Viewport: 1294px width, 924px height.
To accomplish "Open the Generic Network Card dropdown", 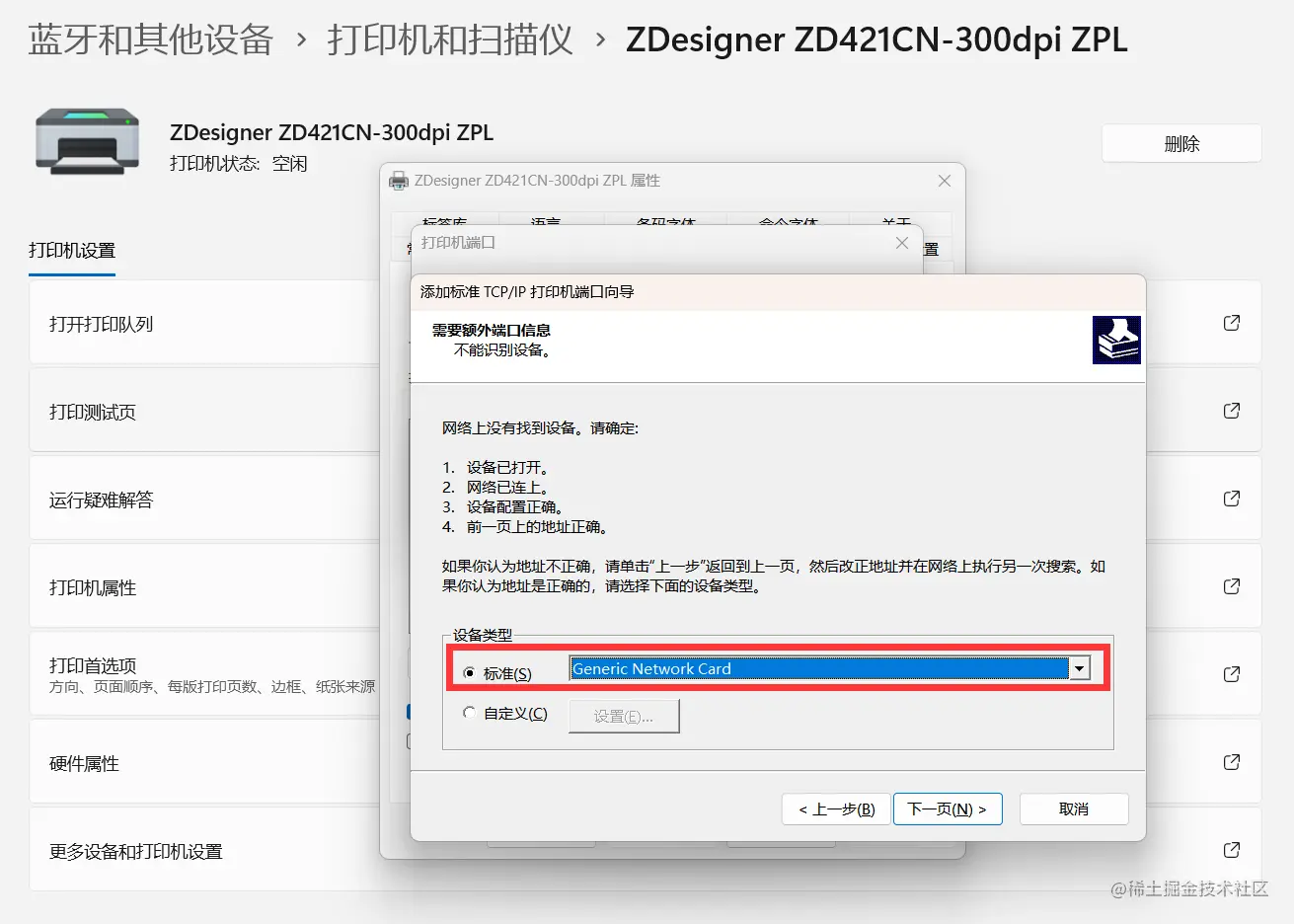I will pos(1080,668).
